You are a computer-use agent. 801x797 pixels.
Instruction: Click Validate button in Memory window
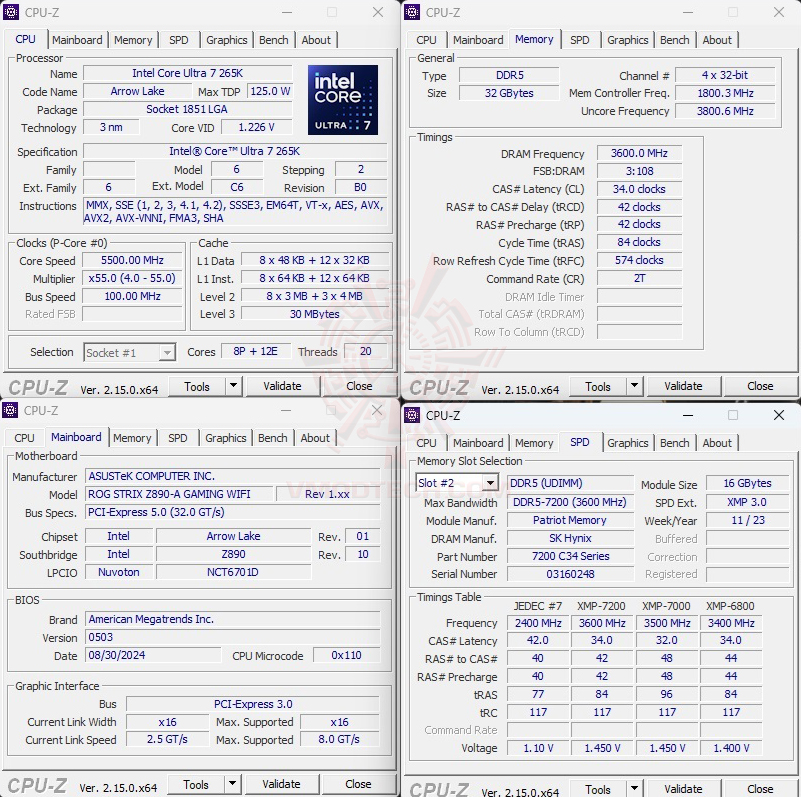pos(684,386)
